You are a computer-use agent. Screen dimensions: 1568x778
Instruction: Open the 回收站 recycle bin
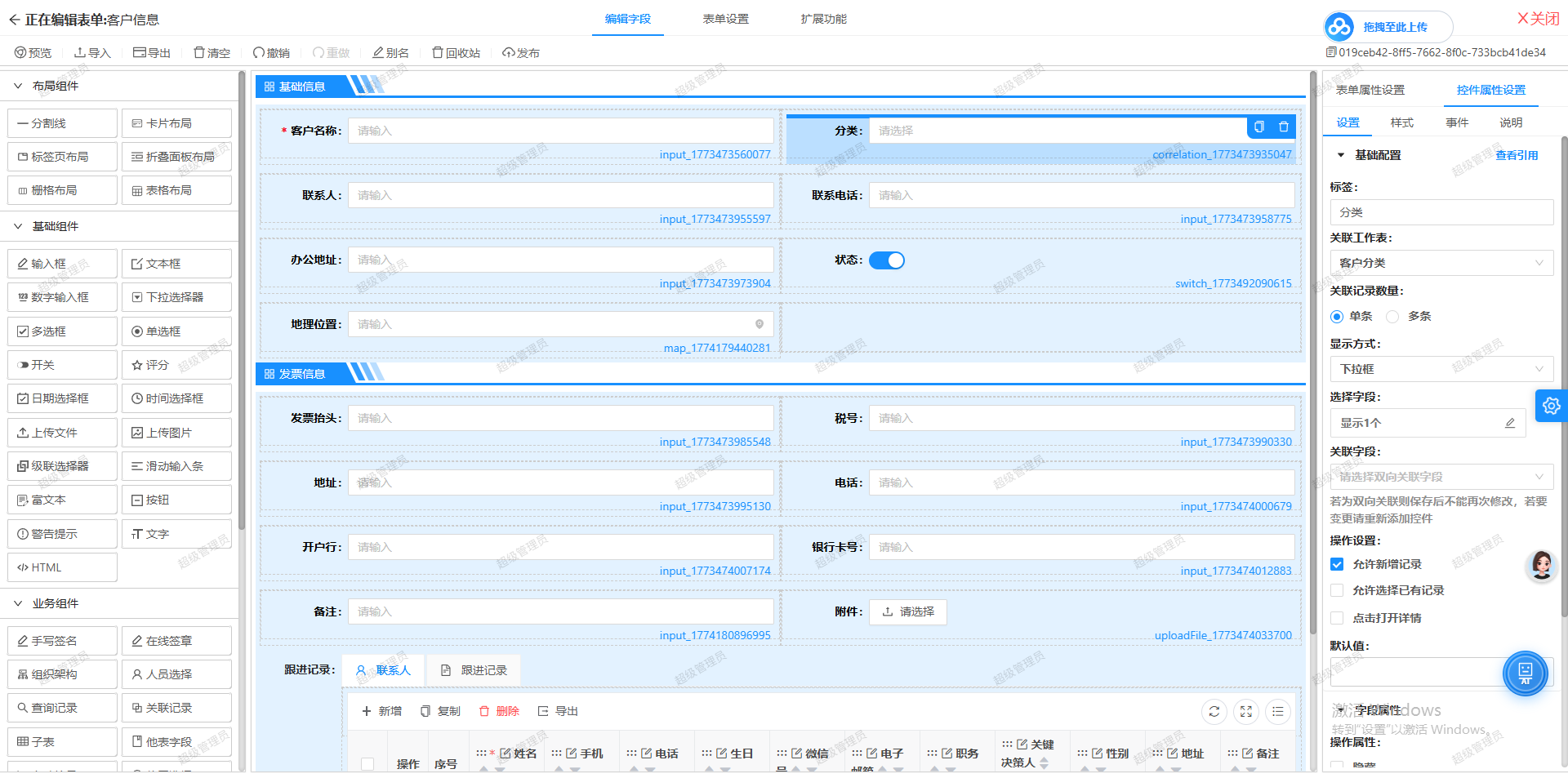click(456, 53)
